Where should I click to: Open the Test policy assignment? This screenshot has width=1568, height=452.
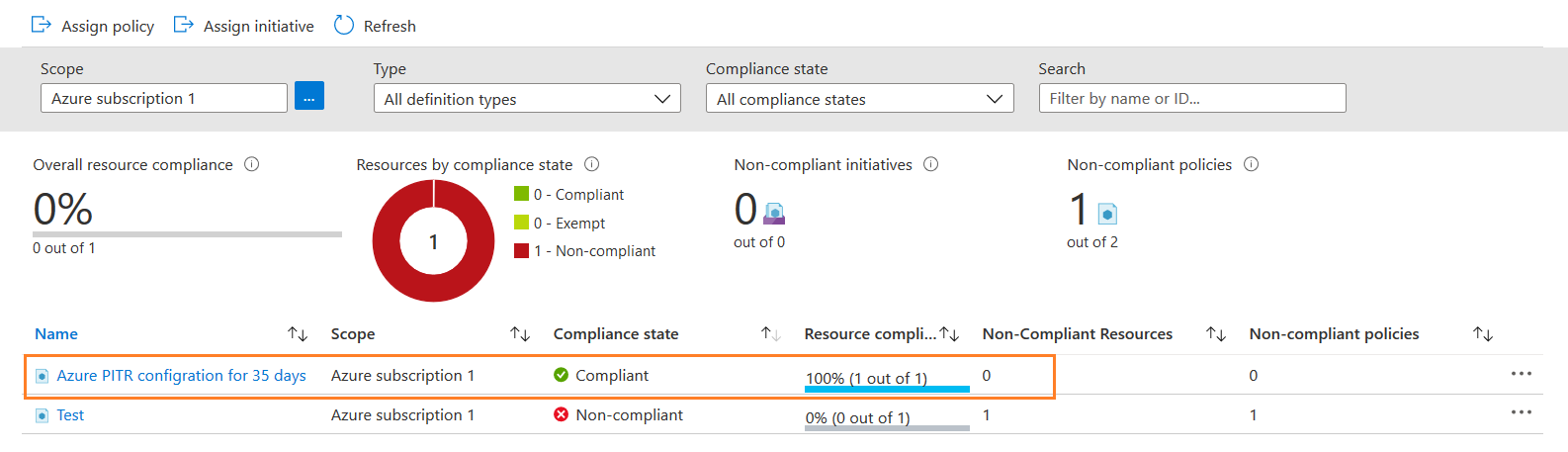click(70, 415)
